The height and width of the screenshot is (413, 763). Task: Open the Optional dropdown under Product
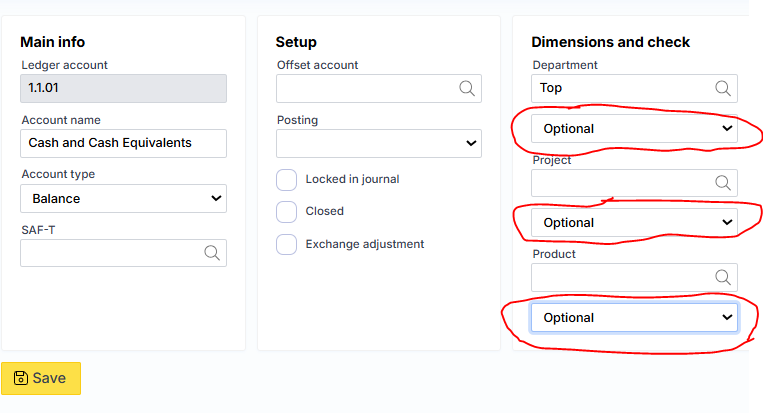coord(634,317)
